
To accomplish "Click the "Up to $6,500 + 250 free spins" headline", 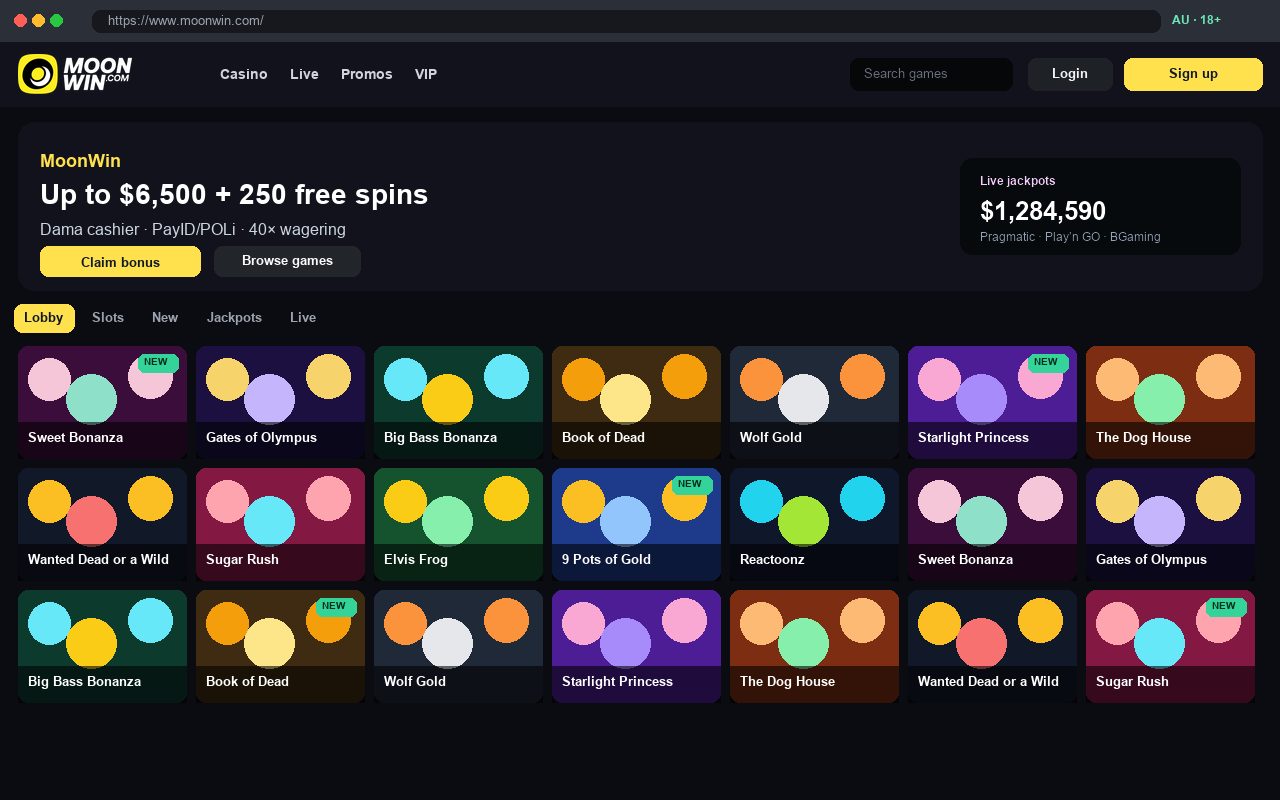I will tap(234, 194).
